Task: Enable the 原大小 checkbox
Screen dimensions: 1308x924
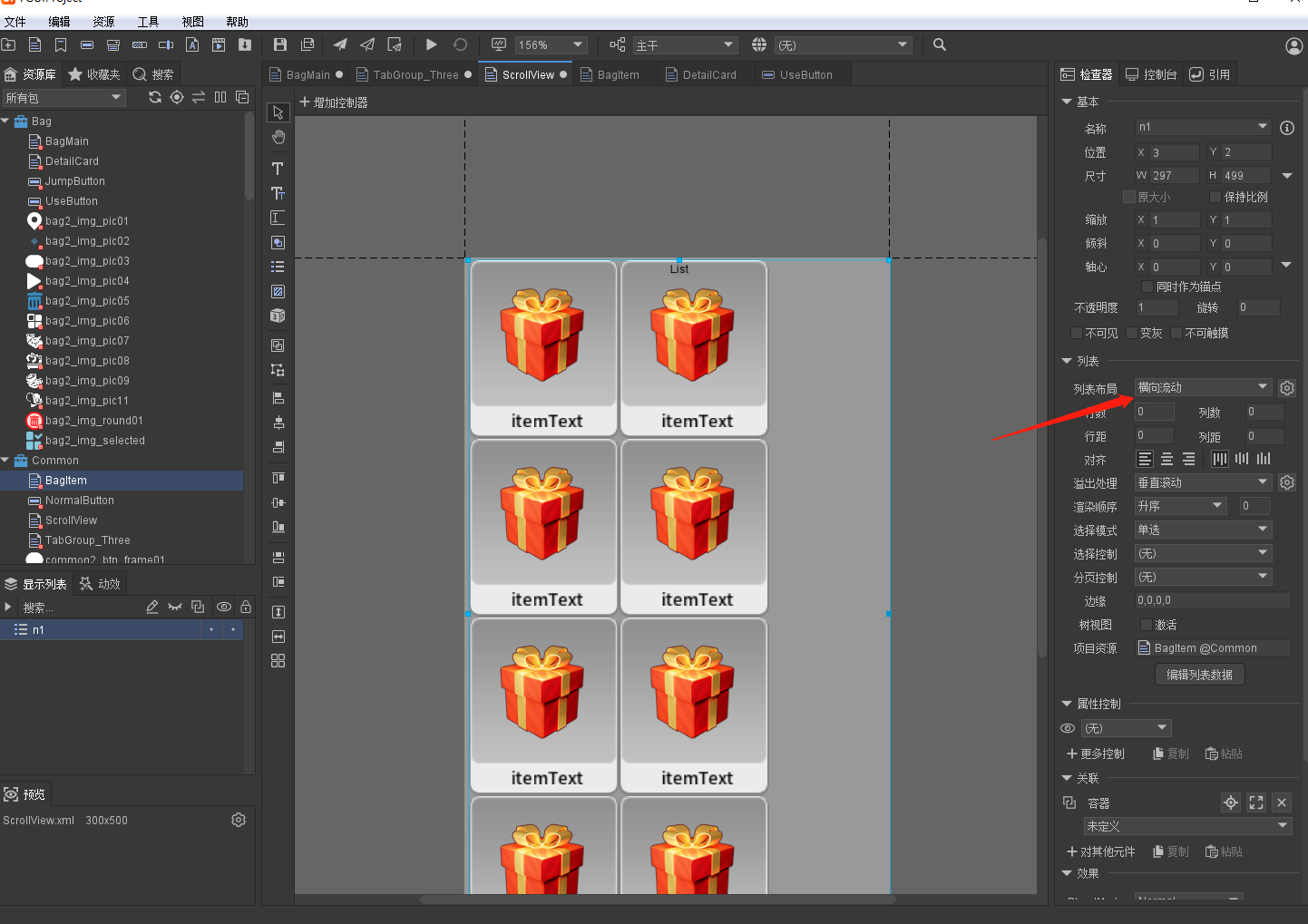Action: pos(1129,197)
